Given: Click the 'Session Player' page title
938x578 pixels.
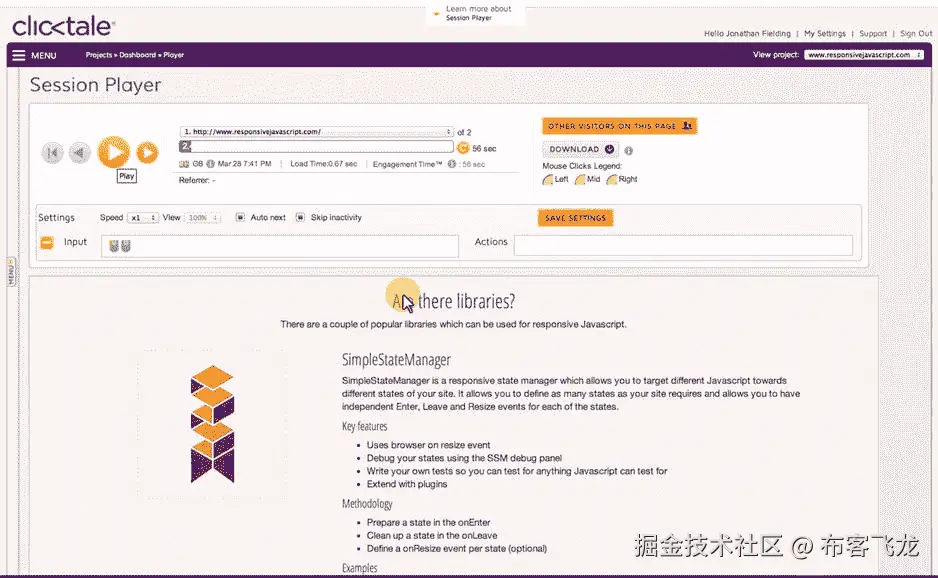Looking at the screenshot, I should pyautogui.click(x=95, y=85).
